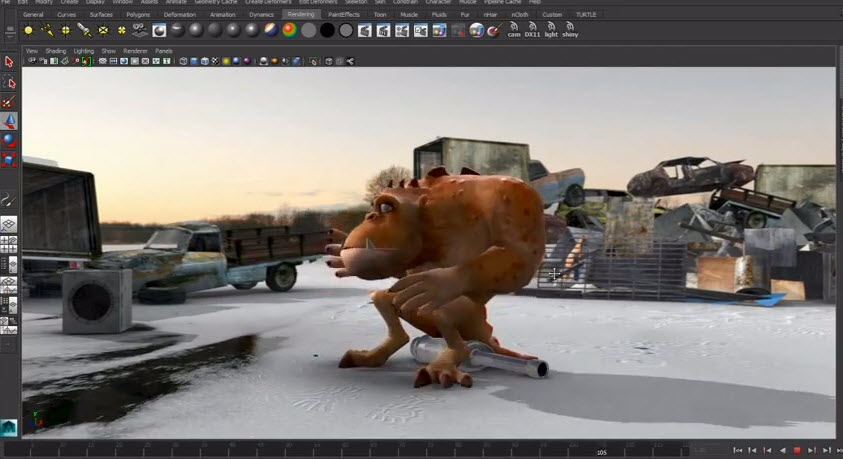Toggle isolate select panel icon

click(x=313, y=61)
